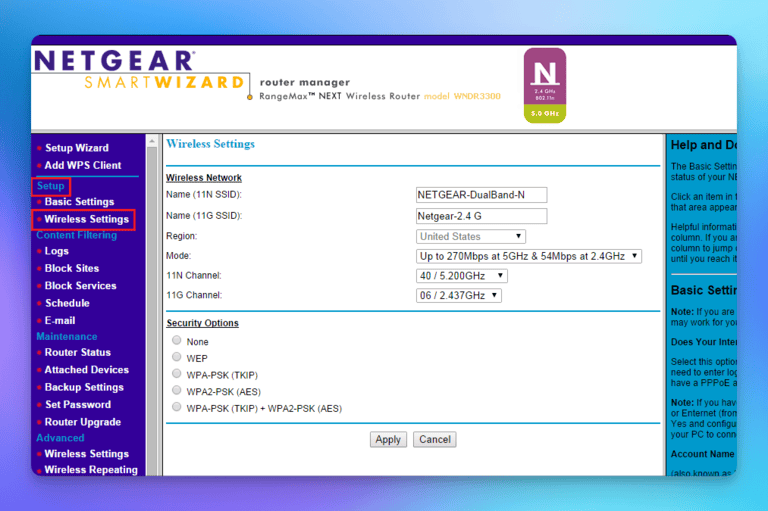
Task: Click the Advanced section heading
Action: 60,438
